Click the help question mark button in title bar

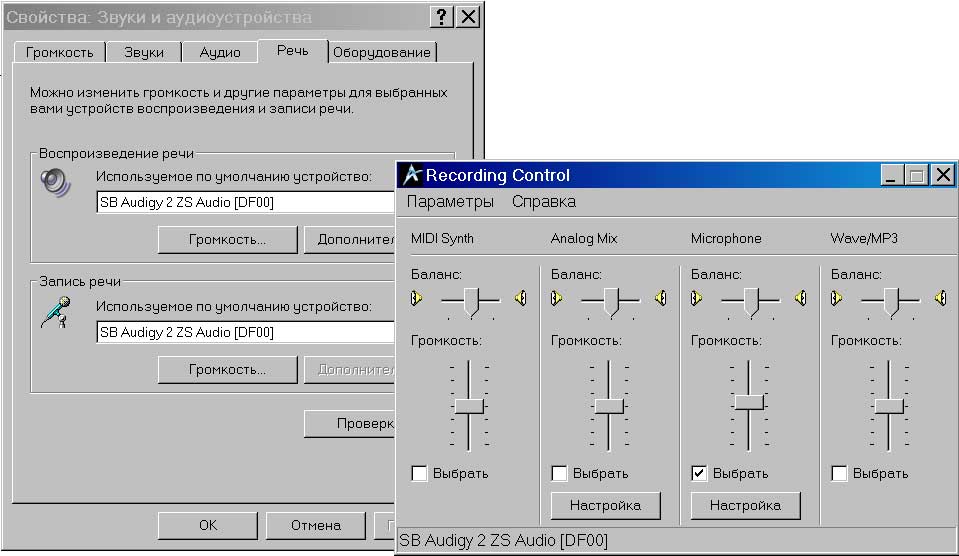click(x=441, y=17)
